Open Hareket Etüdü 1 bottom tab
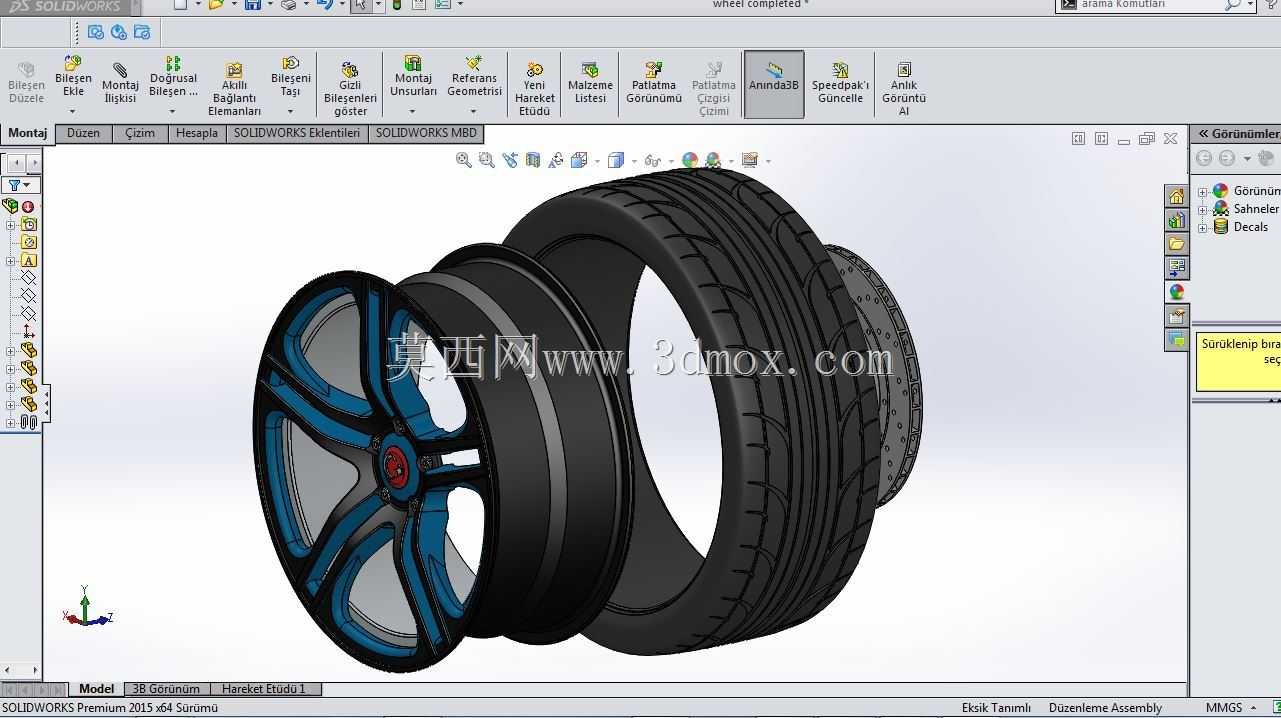The height and width of the screenshot is (718, 1281). point(264,689)
